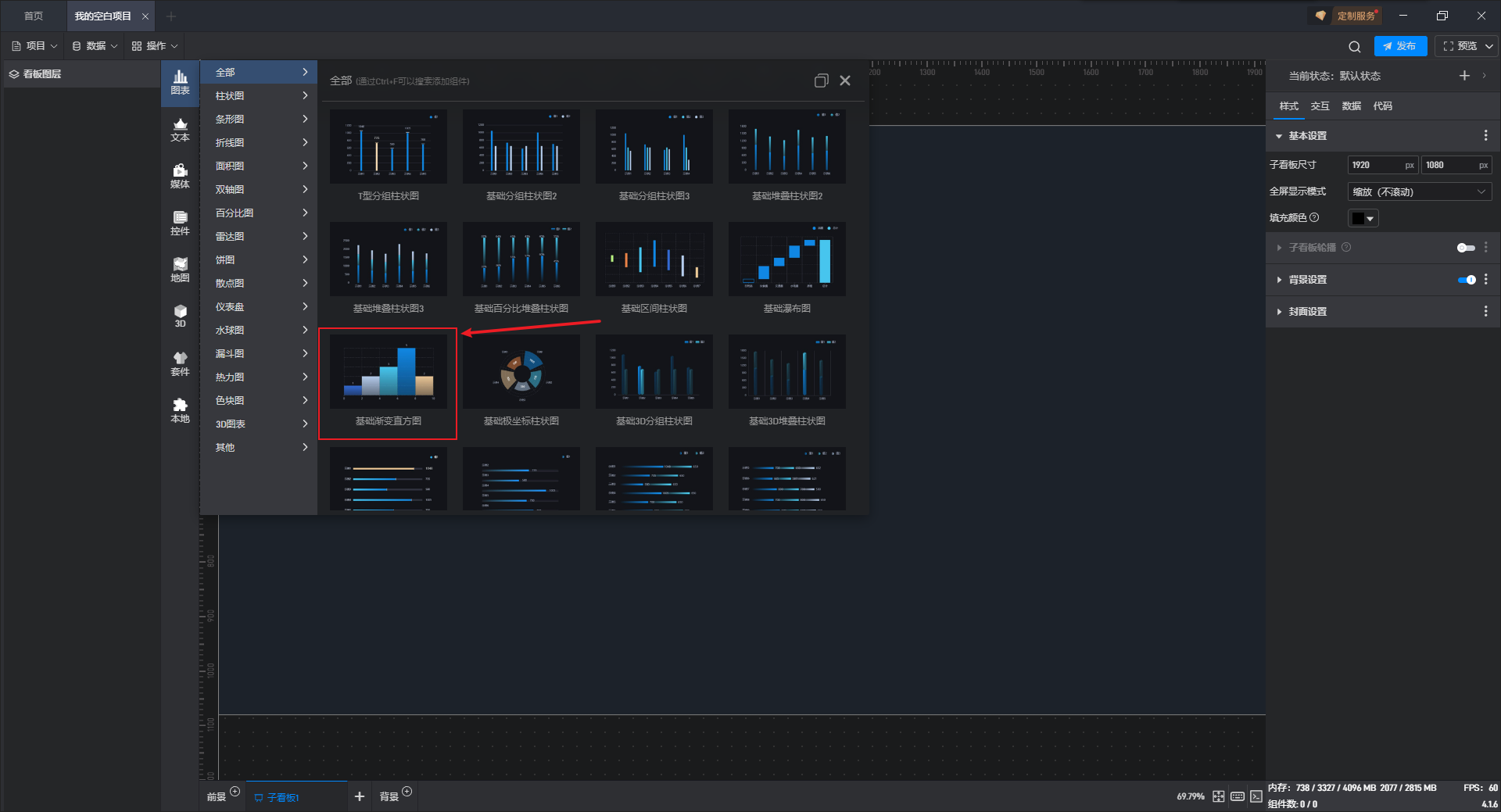Open the 3D components icon
This screenshot has width=1501, height=812.
180,316
